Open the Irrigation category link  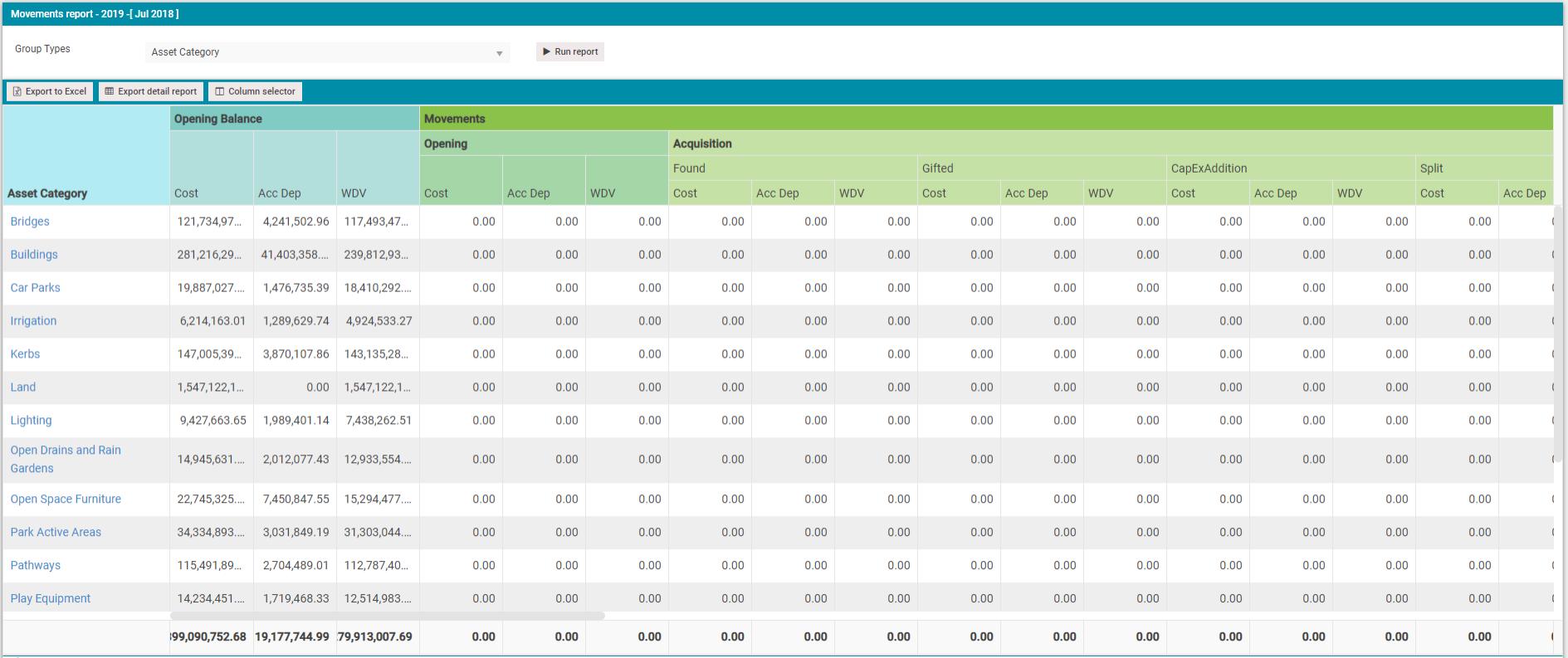[33, 321]
